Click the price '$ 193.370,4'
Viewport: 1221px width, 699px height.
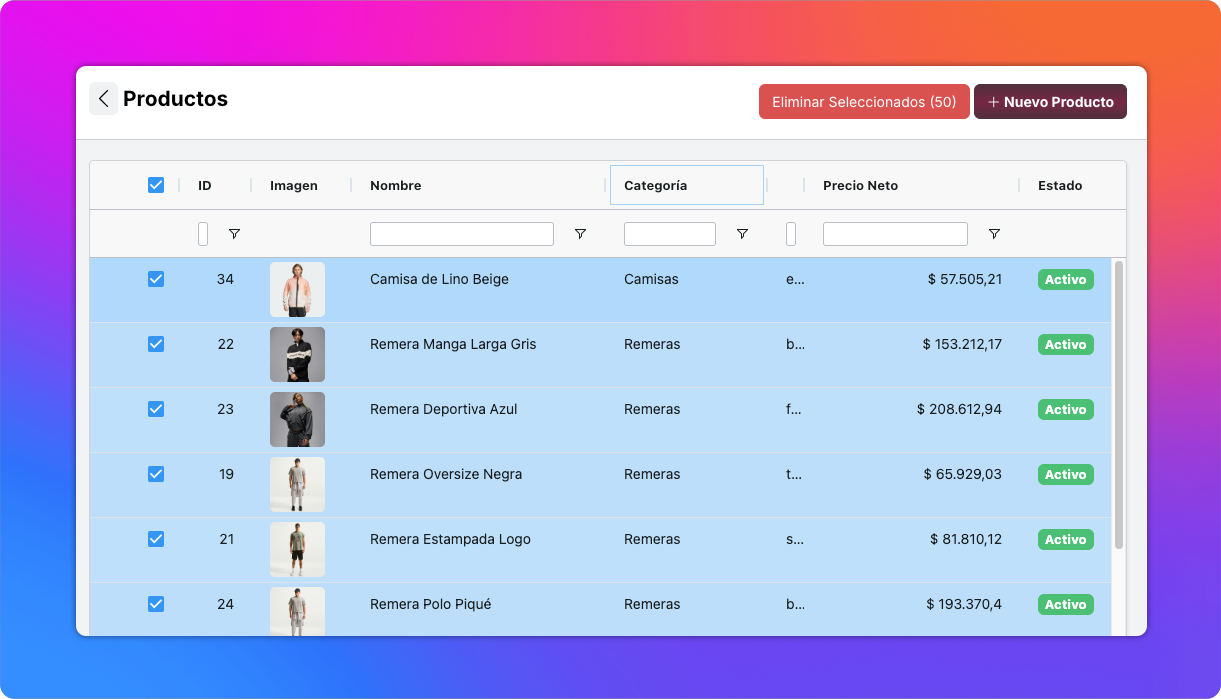tap(964, 604)
